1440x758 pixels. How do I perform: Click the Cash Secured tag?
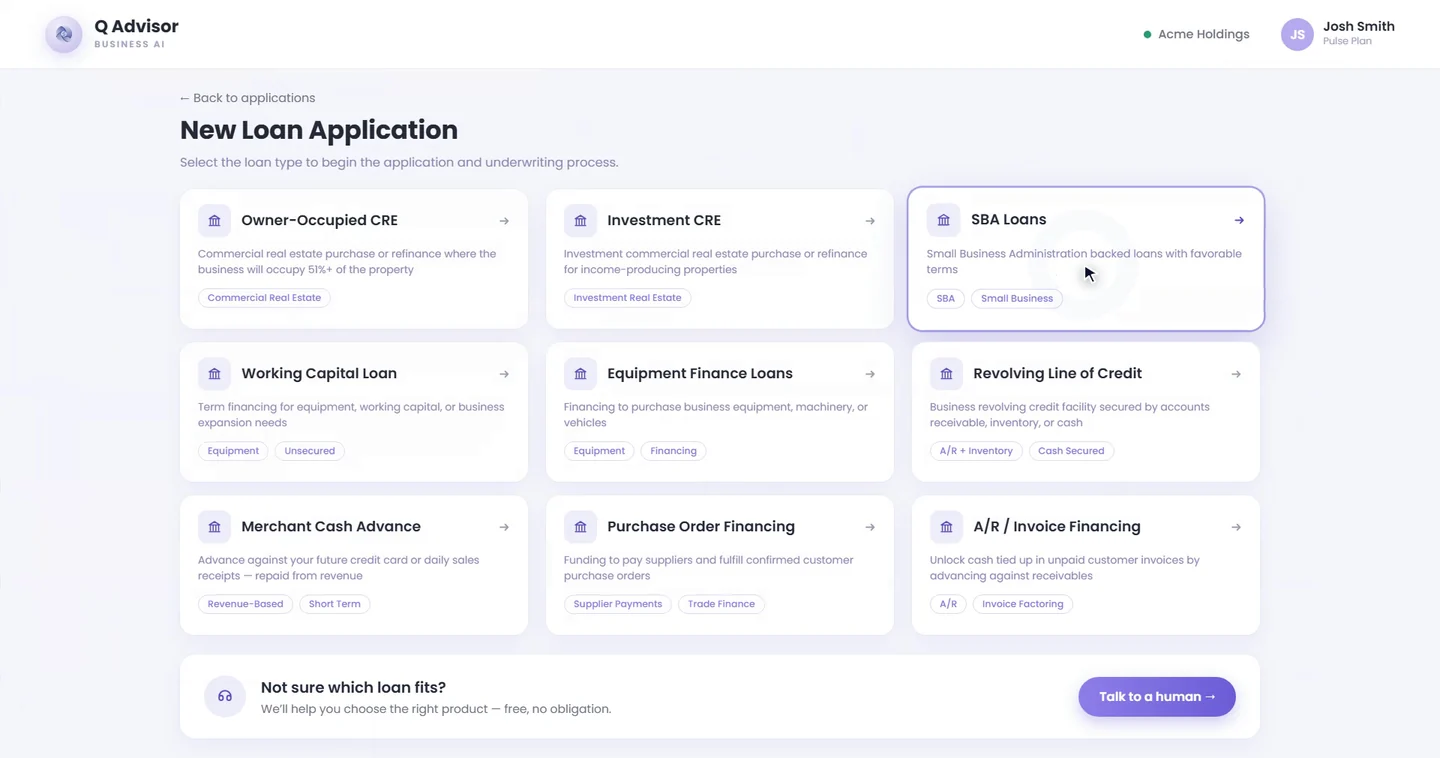click(x=1071, y=451)
